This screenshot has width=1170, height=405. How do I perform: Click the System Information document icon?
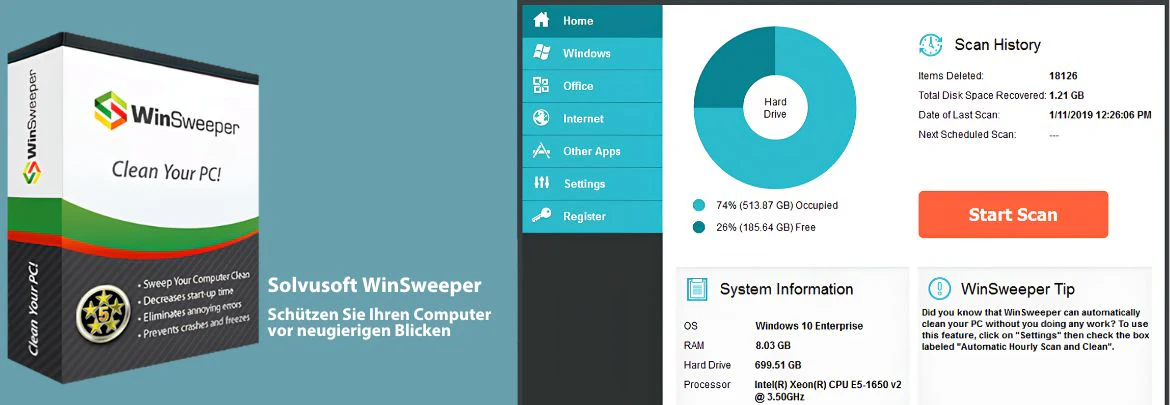pyautogui.click(x=697, y=289)
